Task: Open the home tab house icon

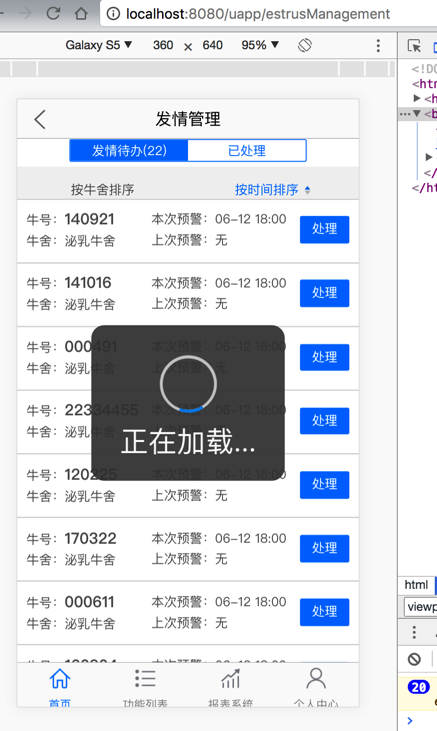Action: [60, 678]
